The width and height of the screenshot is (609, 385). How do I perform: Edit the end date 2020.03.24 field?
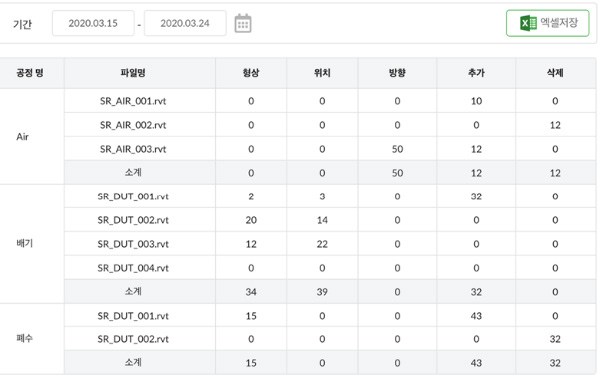185,23
